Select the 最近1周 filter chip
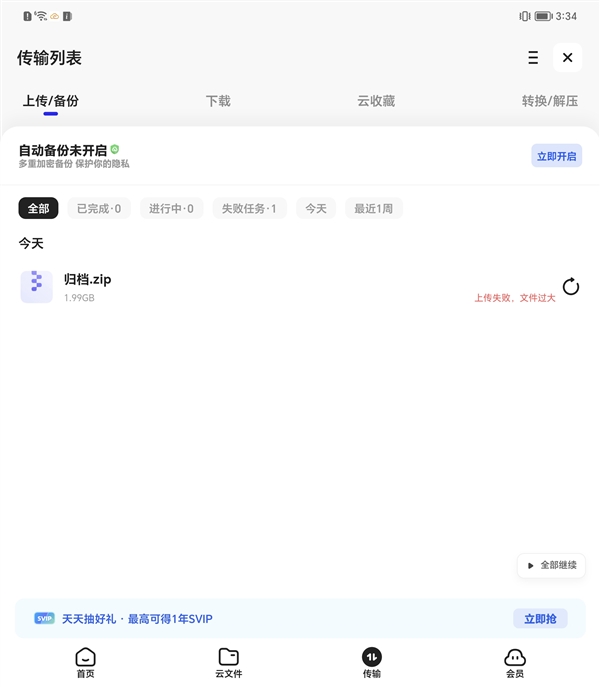The width and height of the screenshot is (600, 687). (373, 209)
